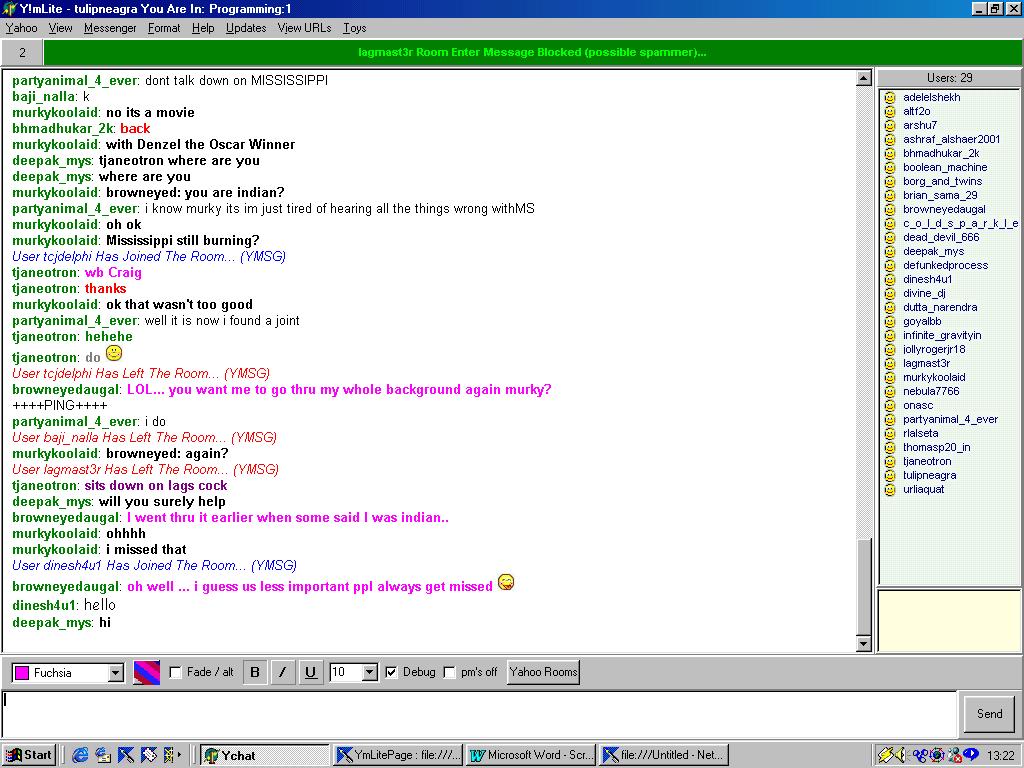1024x768 pixels.
Task: Open the Updates menu
Action: (x=246, y=28)
